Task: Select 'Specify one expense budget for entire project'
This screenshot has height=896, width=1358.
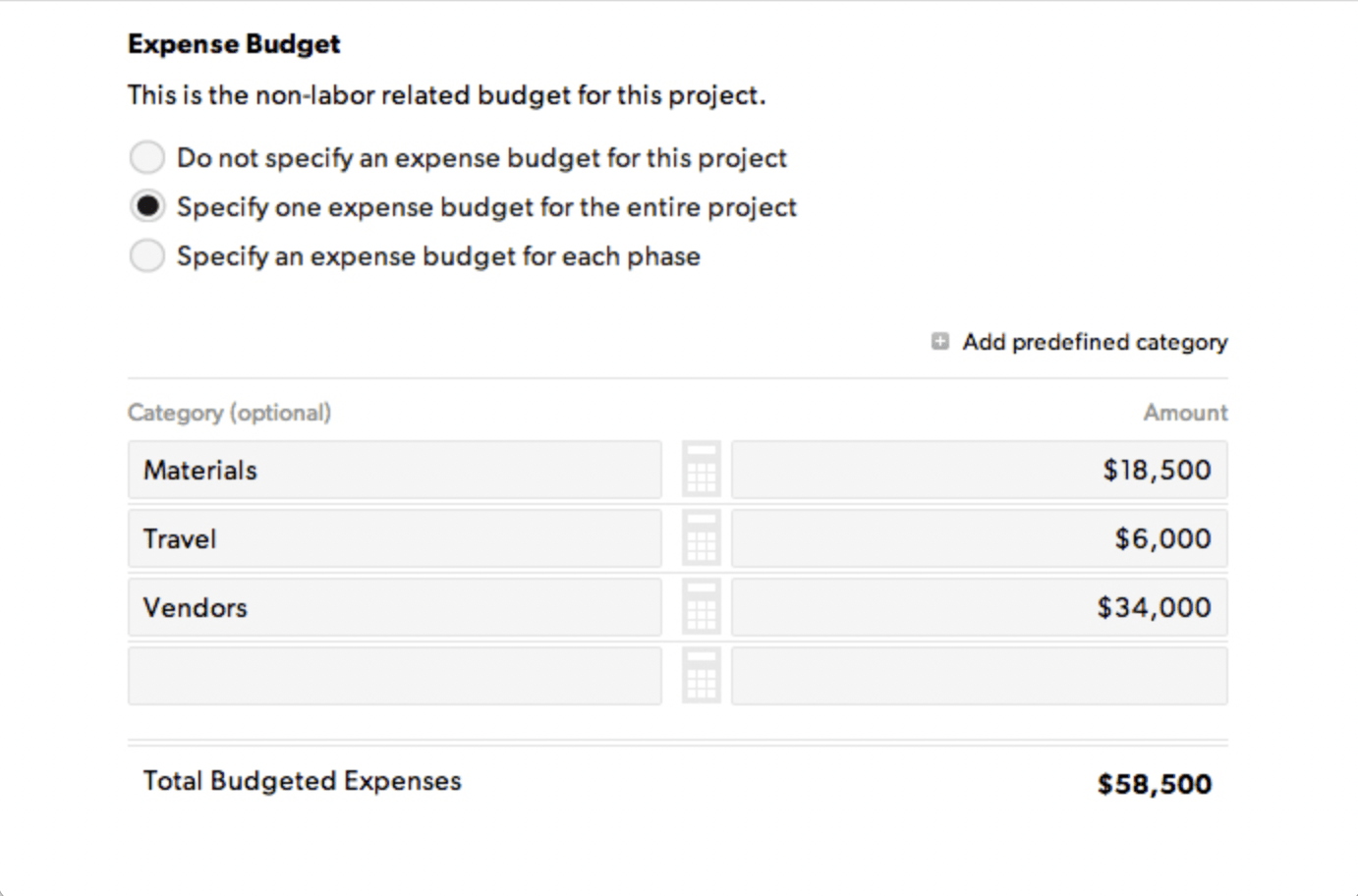Action: pyautogui.click(x=147, y=206)
